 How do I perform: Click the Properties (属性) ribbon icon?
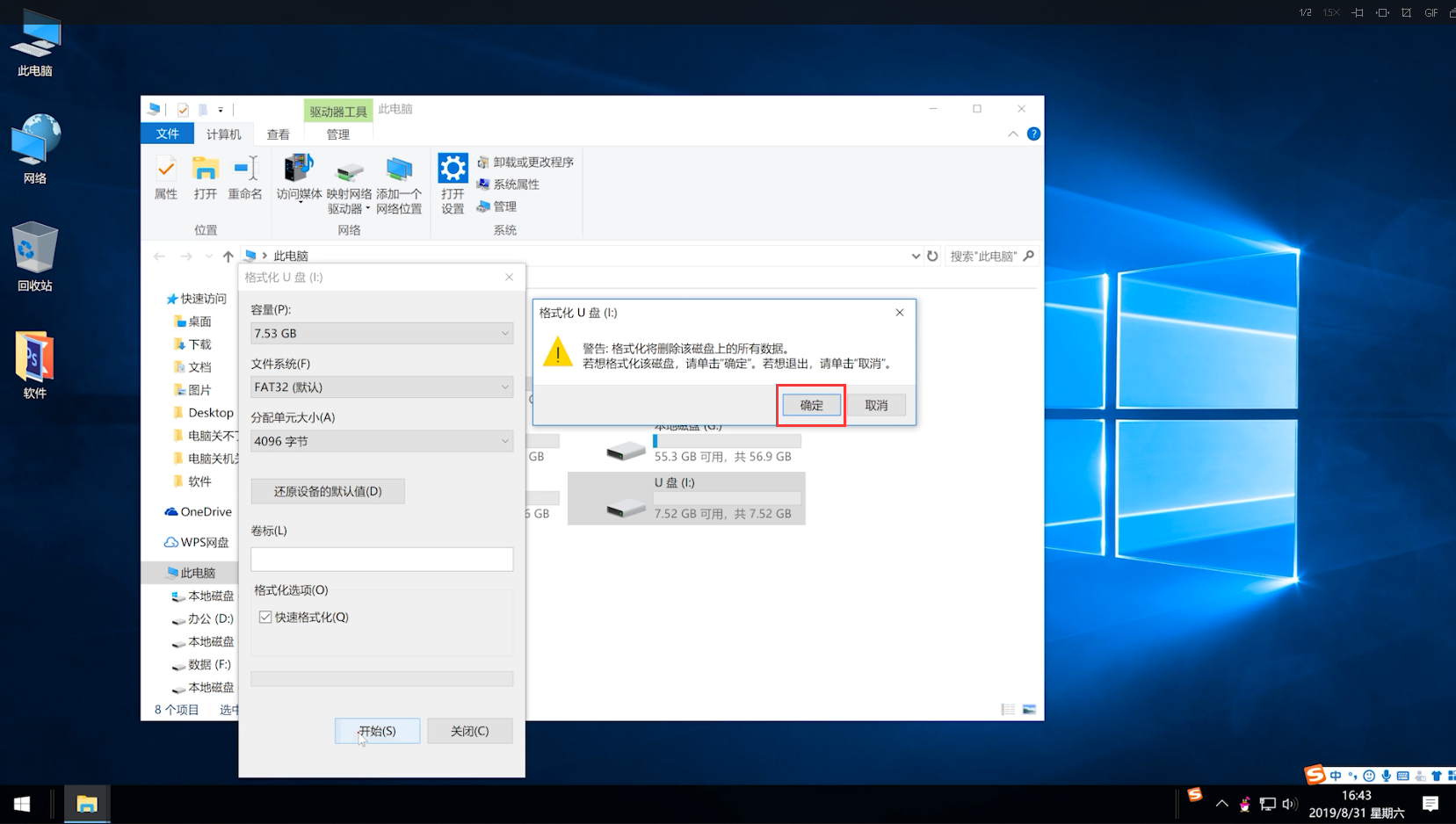pyautogui.click(x=165, y=178)
